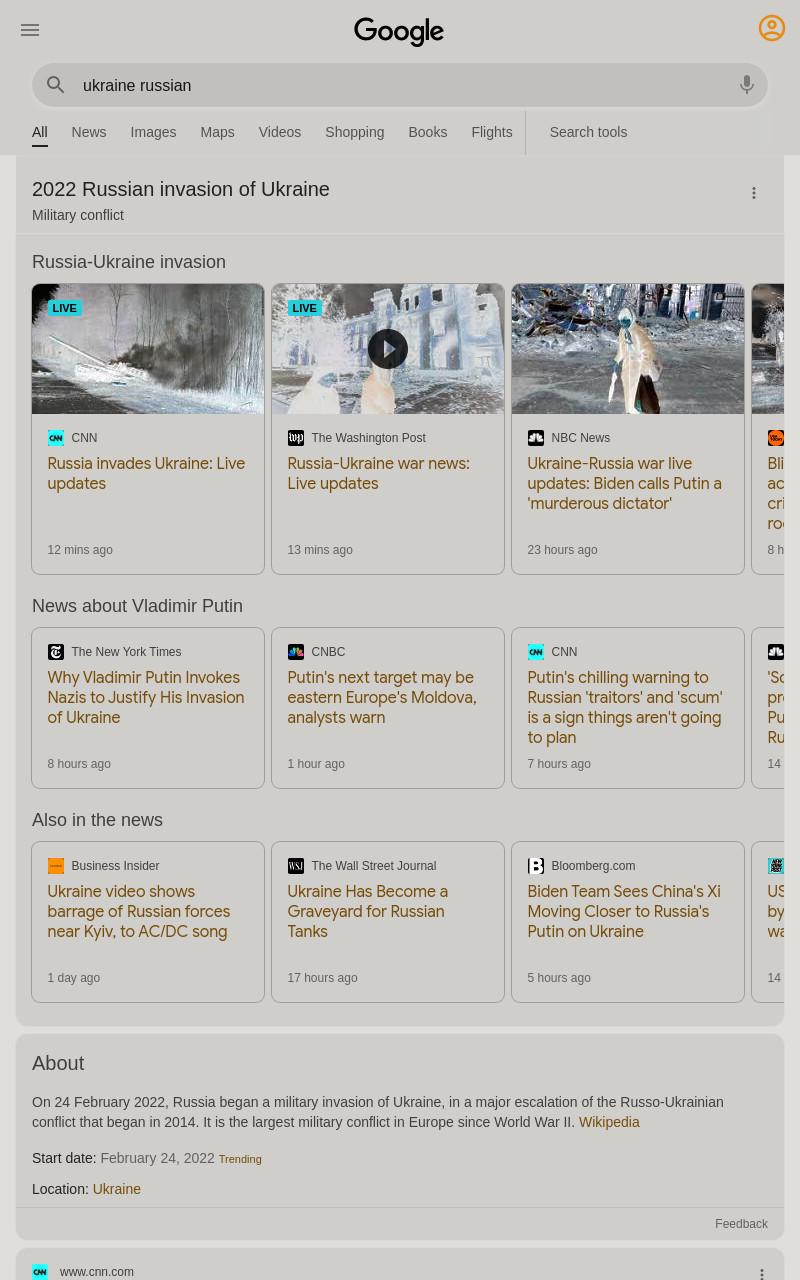Click the Ukraine location link
Screen dimensions: 800x1280
click(x=116, y=1189)
